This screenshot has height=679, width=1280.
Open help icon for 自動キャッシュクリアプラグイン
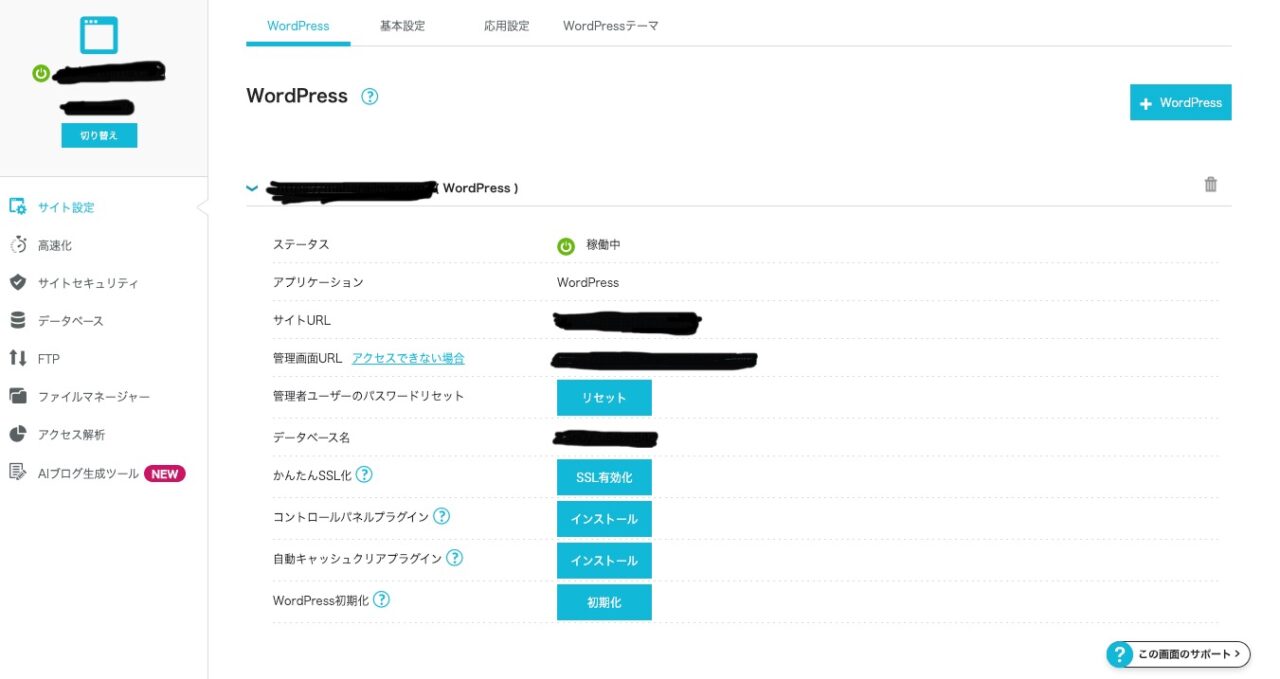pos(454,558)
